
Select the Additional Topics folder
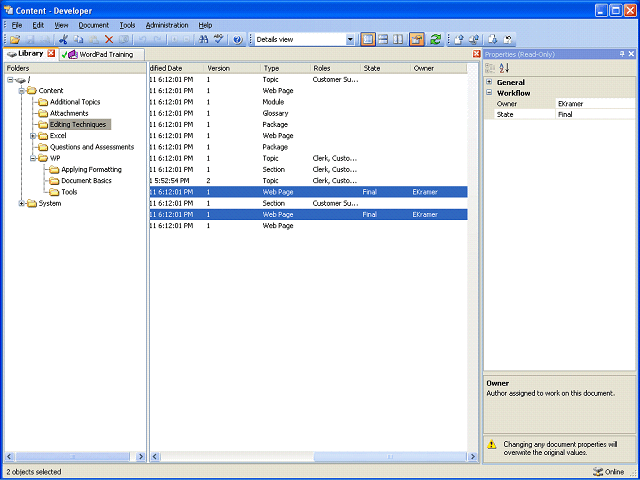coord(75,102)
